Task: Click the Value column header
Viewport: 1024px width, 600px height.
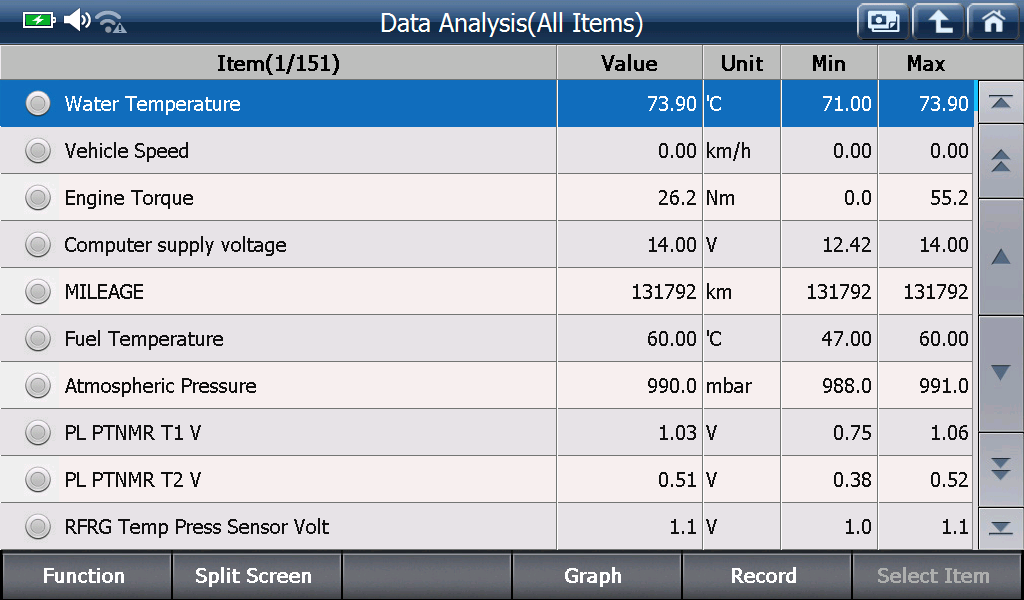Action: tap(630, 63)
